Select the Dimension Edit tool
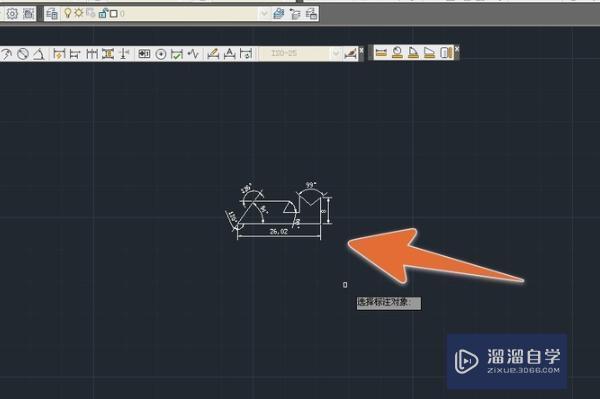The image size is (600, 399). 213,54
